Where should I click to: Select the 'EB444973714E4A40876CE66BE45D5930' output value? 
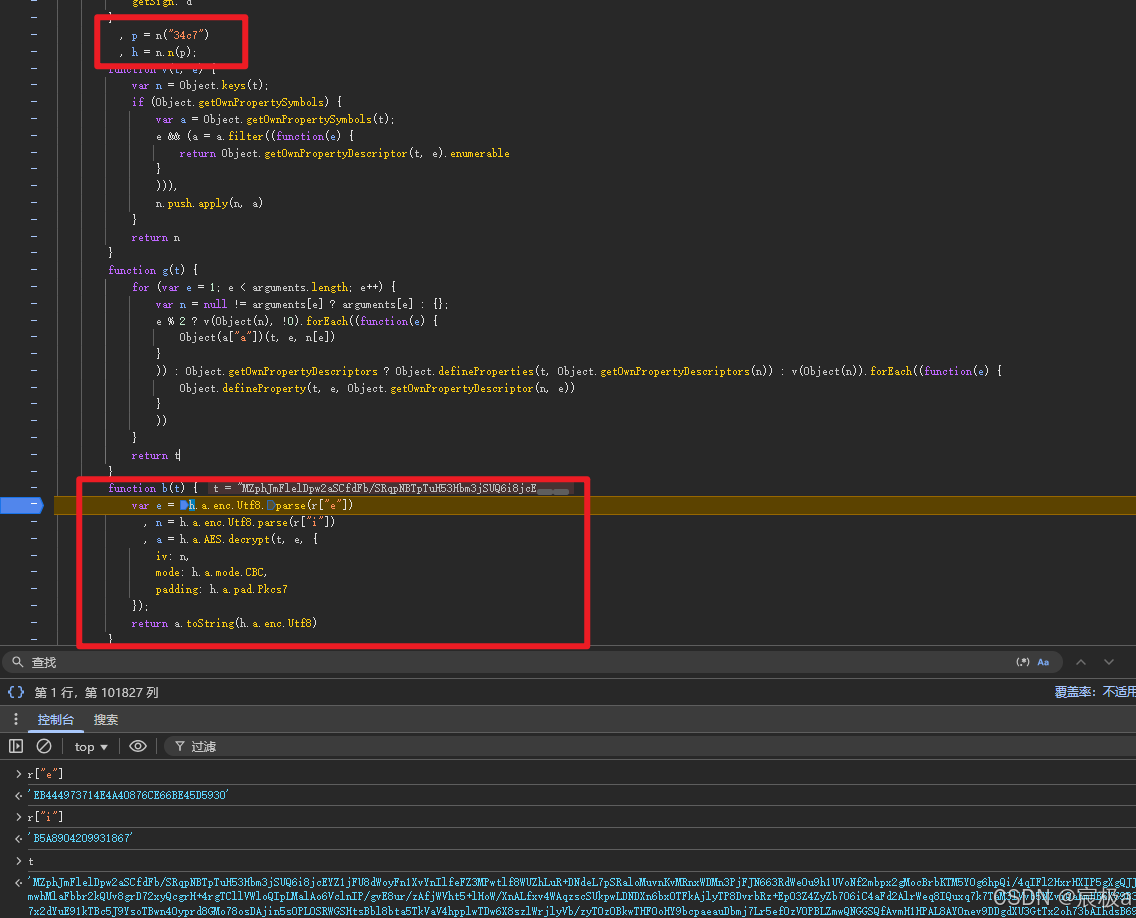[128, 795]
